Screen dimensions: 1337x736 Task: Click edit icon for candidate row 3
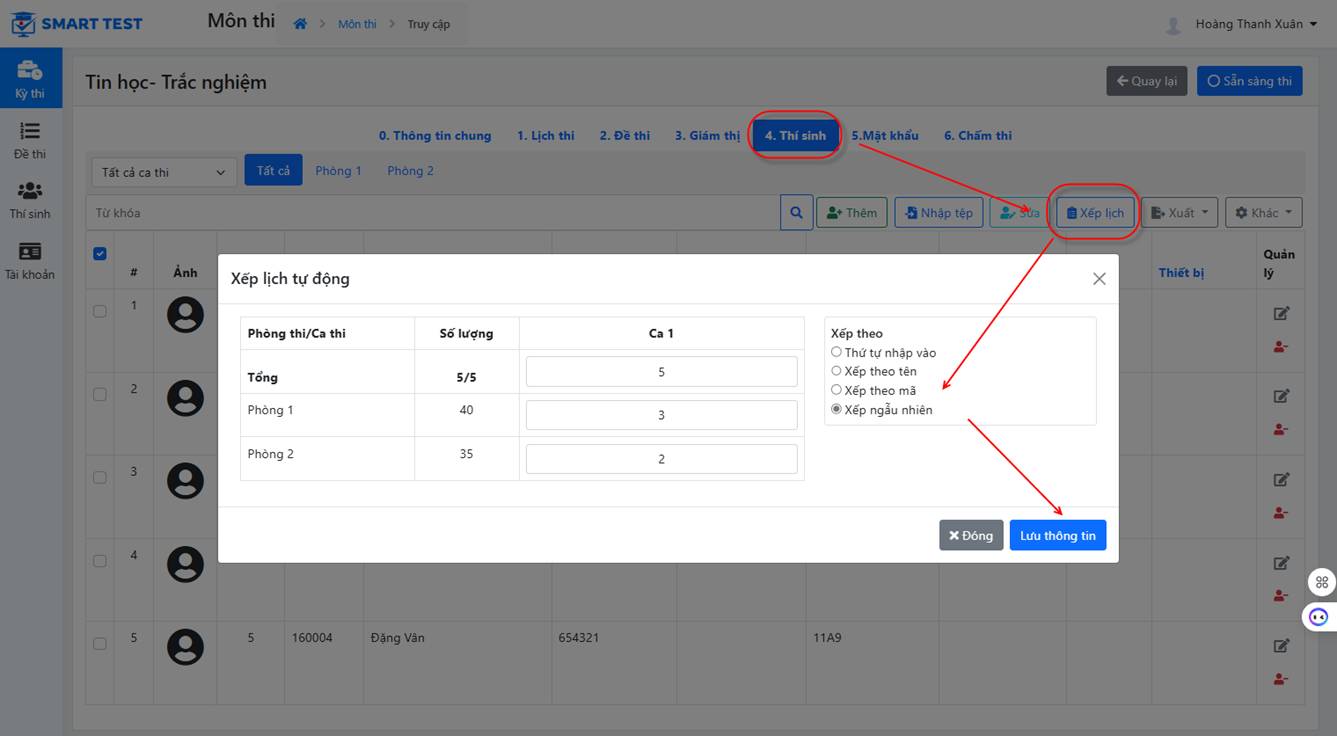(1281, 479)
